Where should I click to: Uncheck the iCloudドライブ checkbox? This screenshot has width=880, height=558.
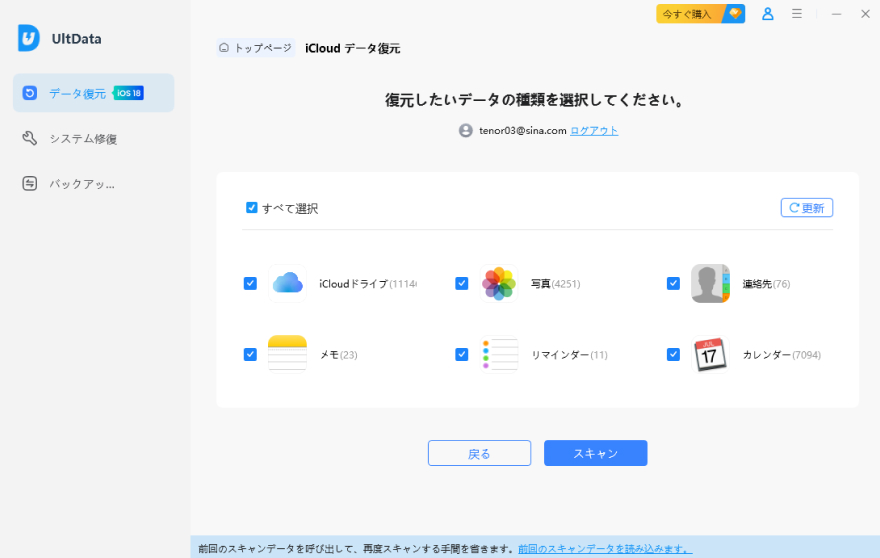coord(250,283)
